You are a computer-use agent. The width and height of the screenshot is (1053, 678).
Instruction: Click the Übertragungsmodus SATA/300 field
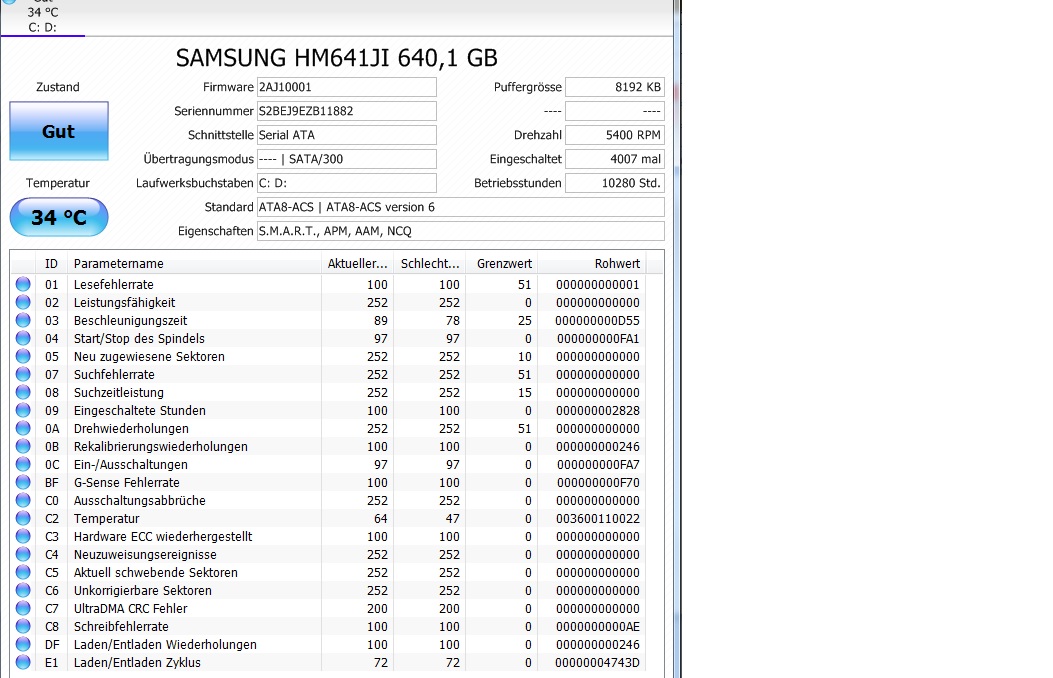point(347,159)
